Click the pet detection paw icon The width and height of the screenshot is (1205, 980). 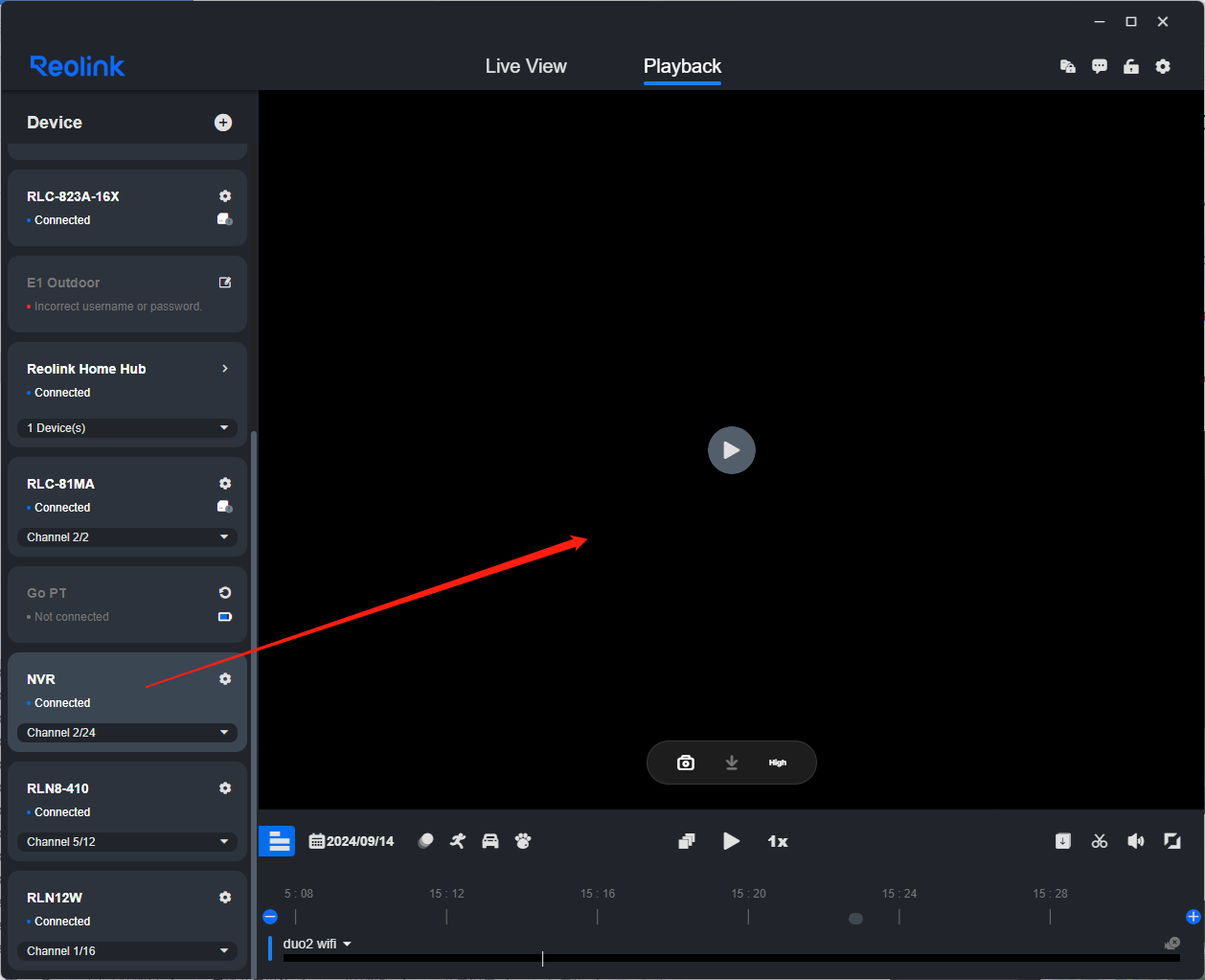523,841
